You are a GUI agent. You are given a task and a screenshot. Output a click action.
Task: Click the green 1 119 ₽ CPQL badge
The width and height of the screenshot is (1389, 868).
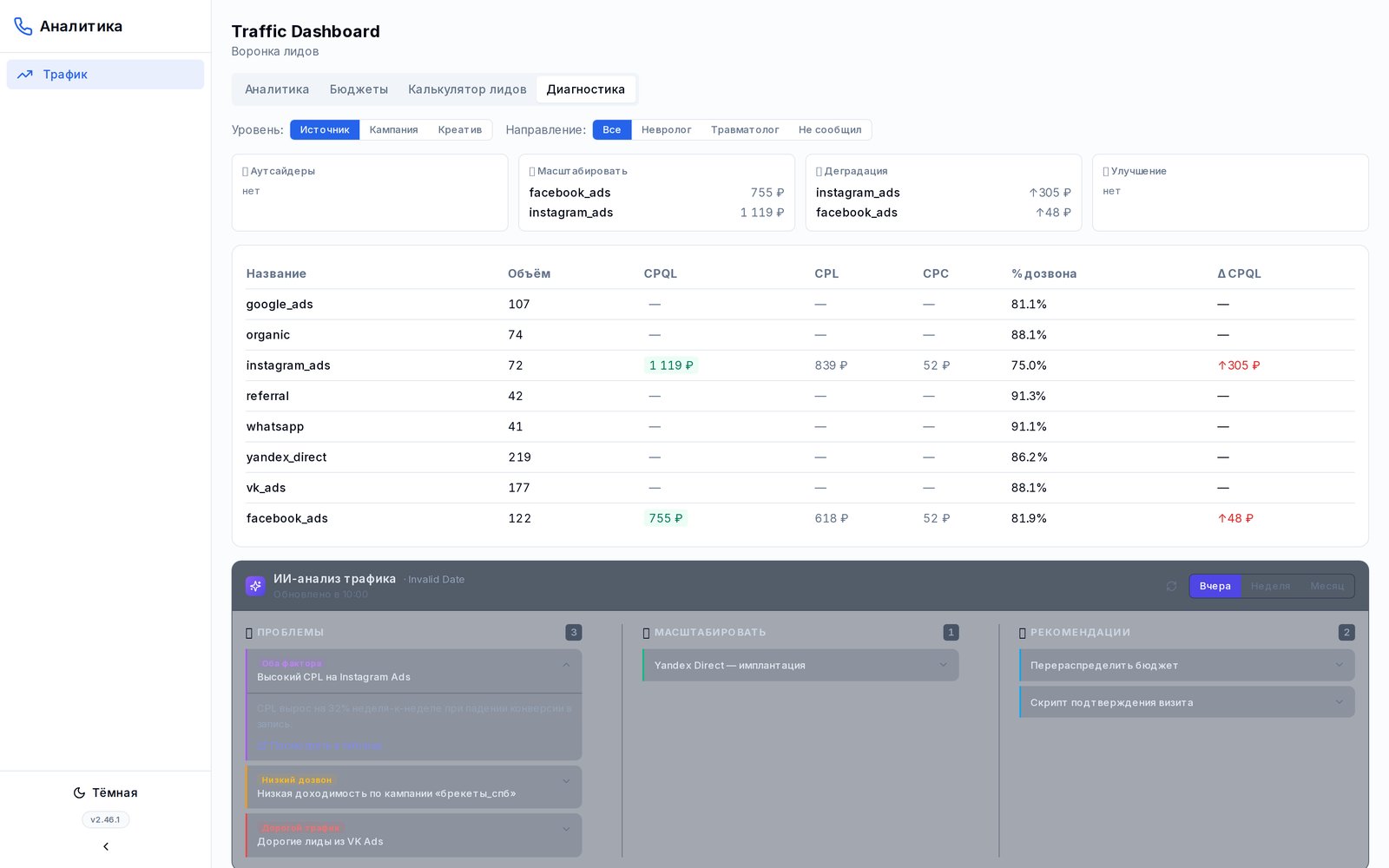pyautogui.click(x=671, y=365)
